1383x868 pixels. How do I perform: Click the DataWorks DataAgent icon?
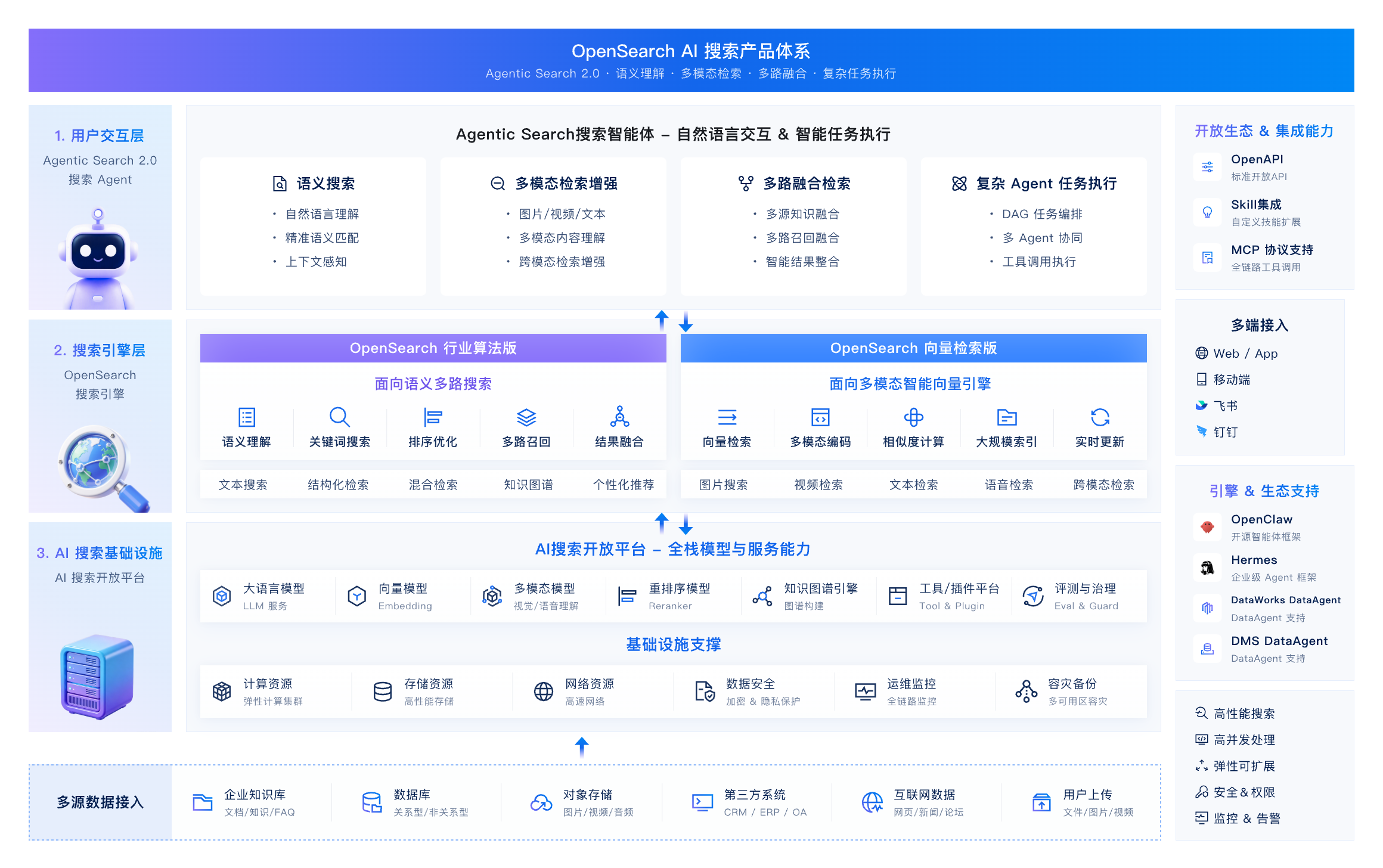pyautogui.click(x=1208, y=608)
